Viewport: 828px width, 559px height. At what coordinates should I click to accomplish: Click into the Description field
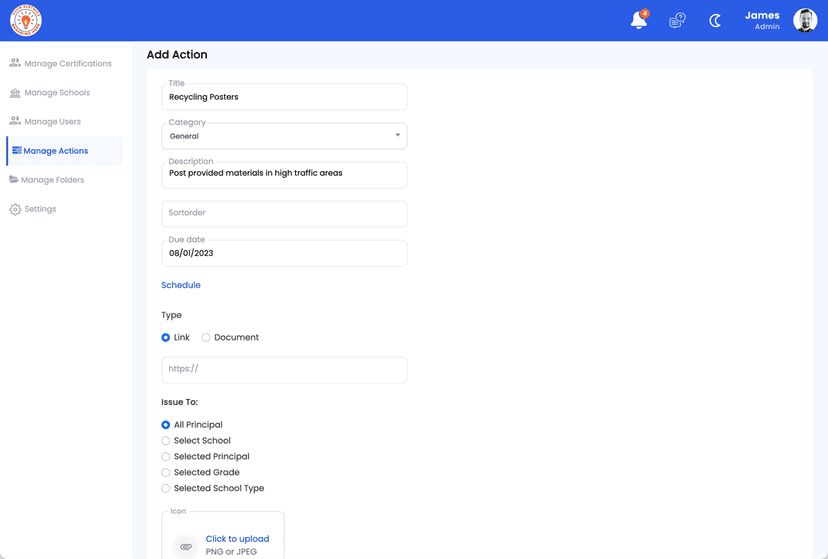[284, 175]
